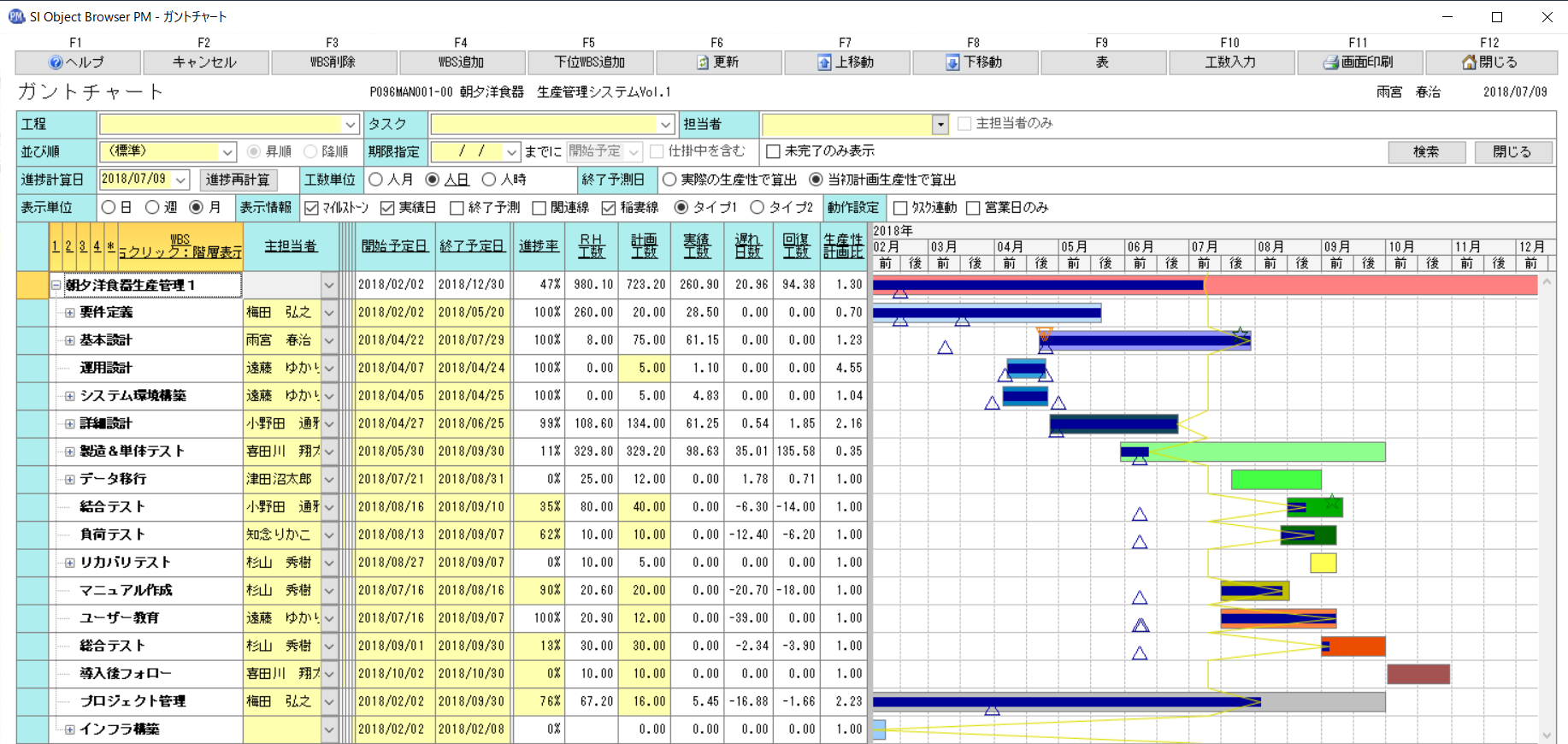Enable 営業日のみ checkbox
This screenshot has width=1568, height=744.
[973, 208]
